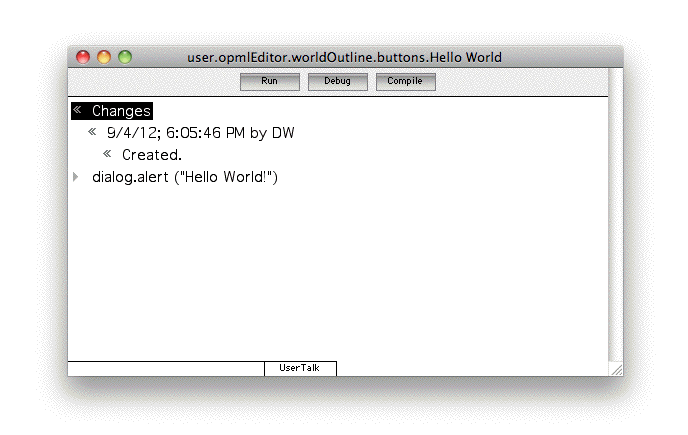Compile the script with Compile button
Image resolution: width=688 pixels, height=435 pixels.
[405, 82]
